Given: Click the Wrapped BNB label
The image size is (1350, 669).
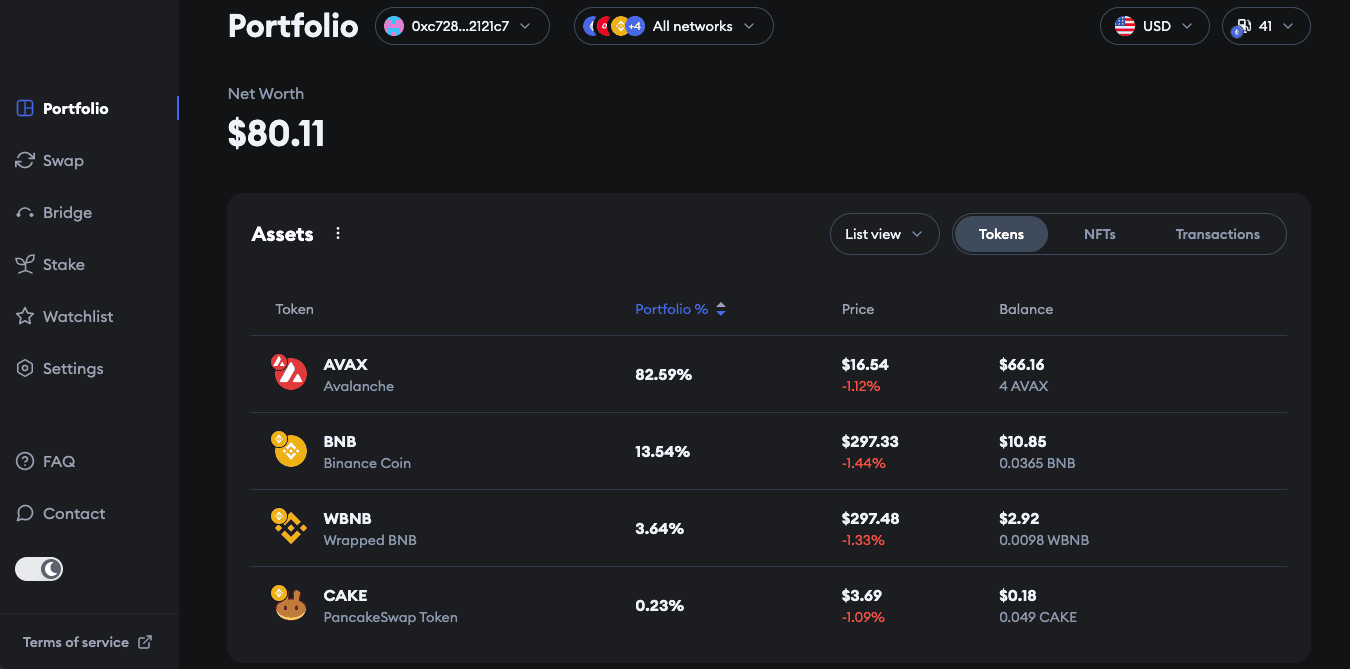Looking at the screenshot, I should [370, 540].
